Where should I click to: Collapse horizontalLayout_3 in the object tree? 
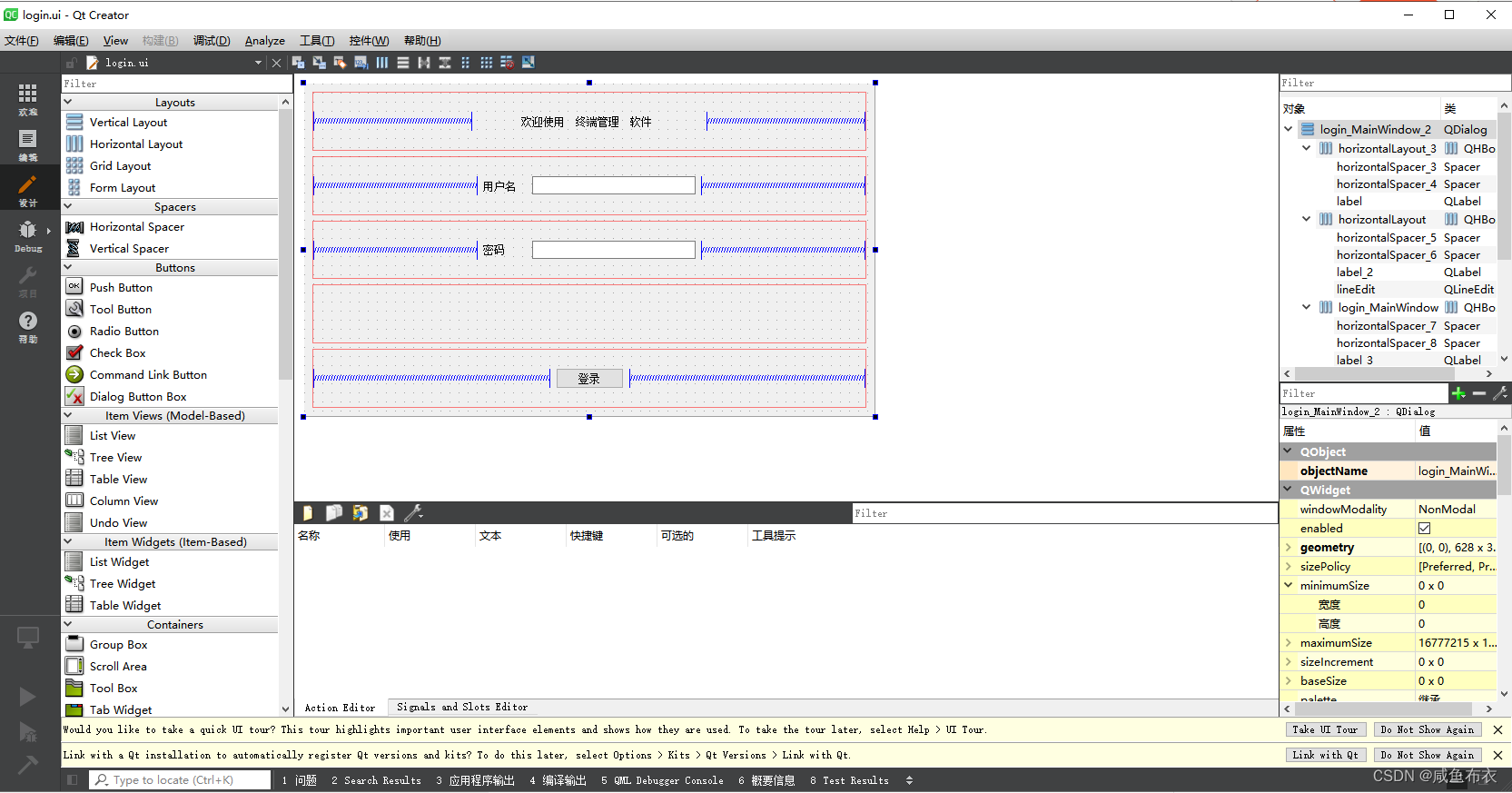[1306, 148]
